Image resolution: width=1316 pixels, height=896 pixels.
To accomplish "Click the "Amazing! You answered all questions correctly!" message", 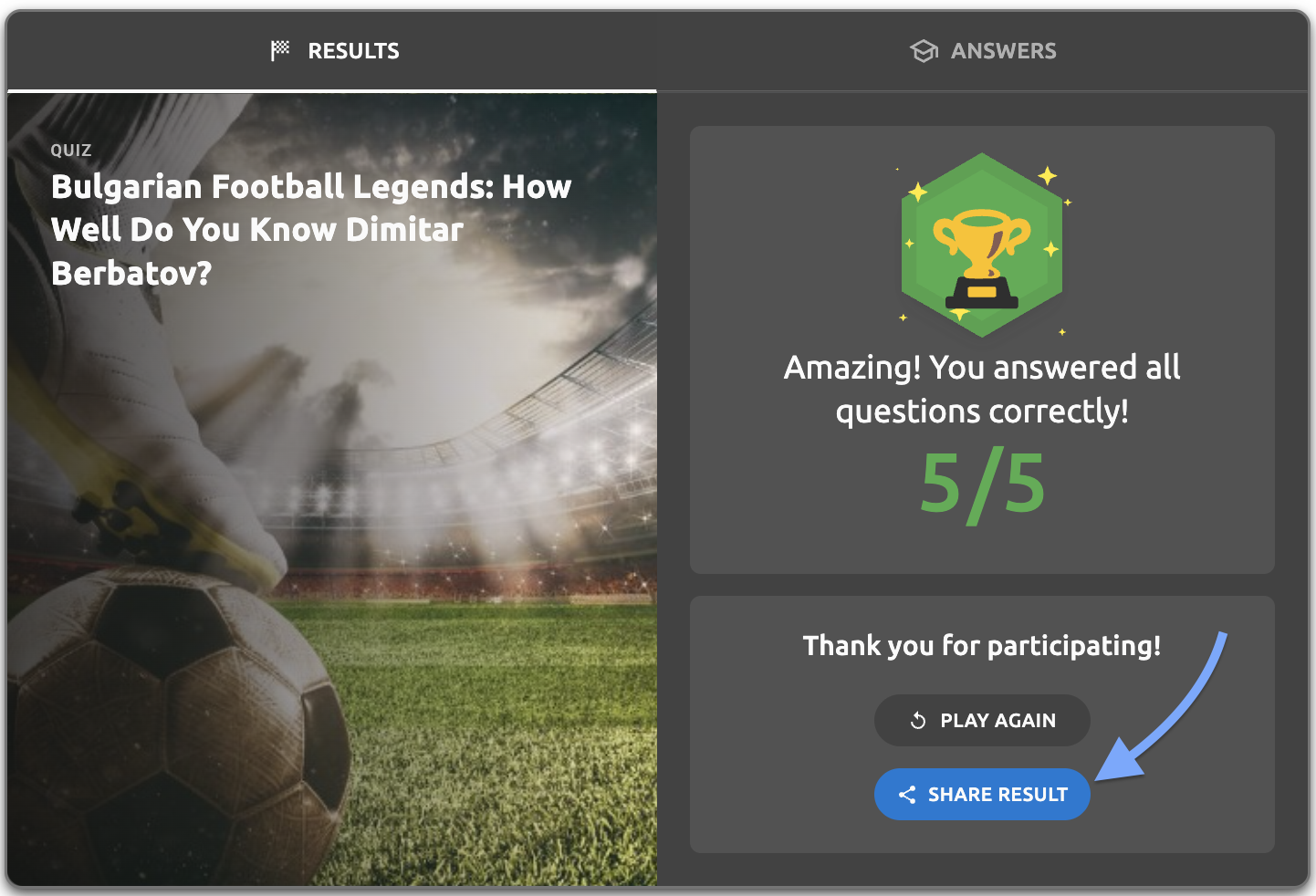I will 982,390.
